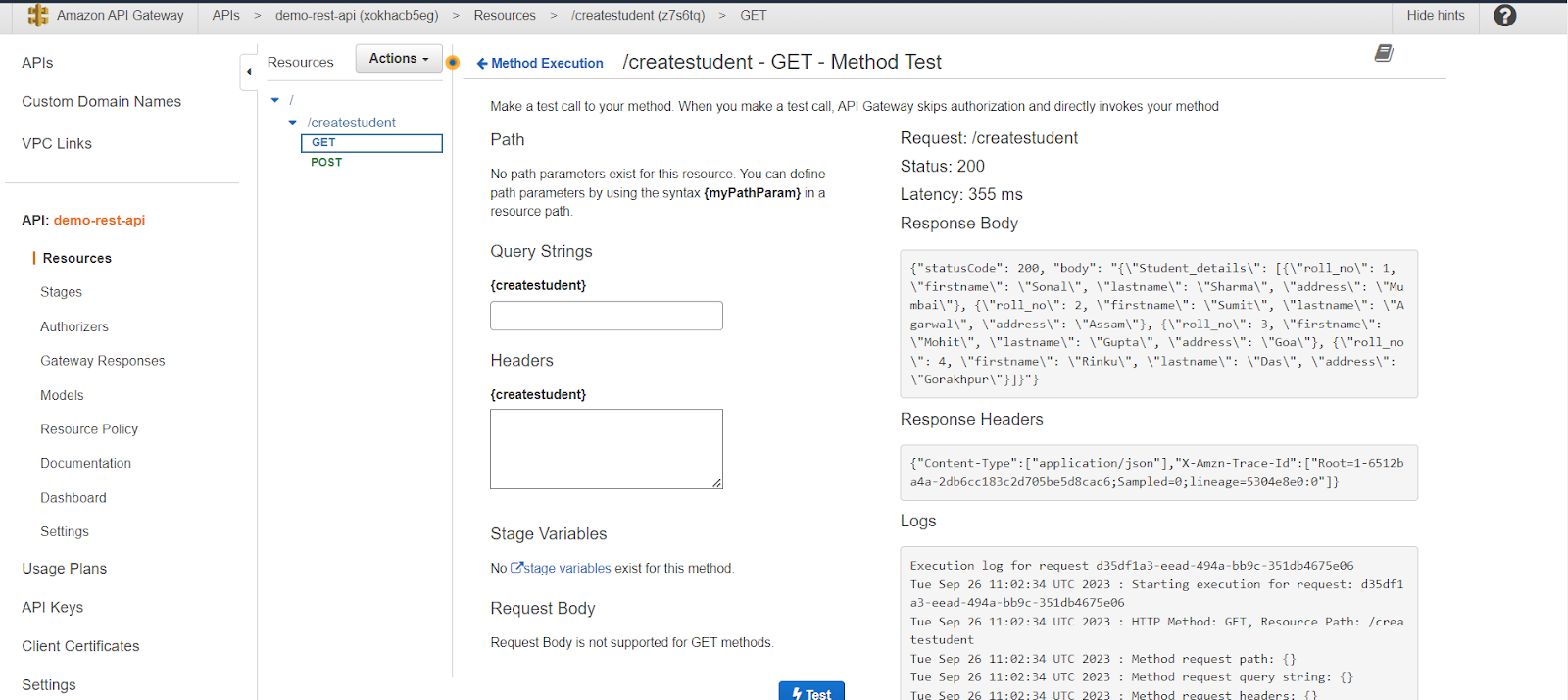Viewport: 1568px width, 700px height.
Task: Click the Amazon API Gateway logo icon
Action: pos(38,16)
